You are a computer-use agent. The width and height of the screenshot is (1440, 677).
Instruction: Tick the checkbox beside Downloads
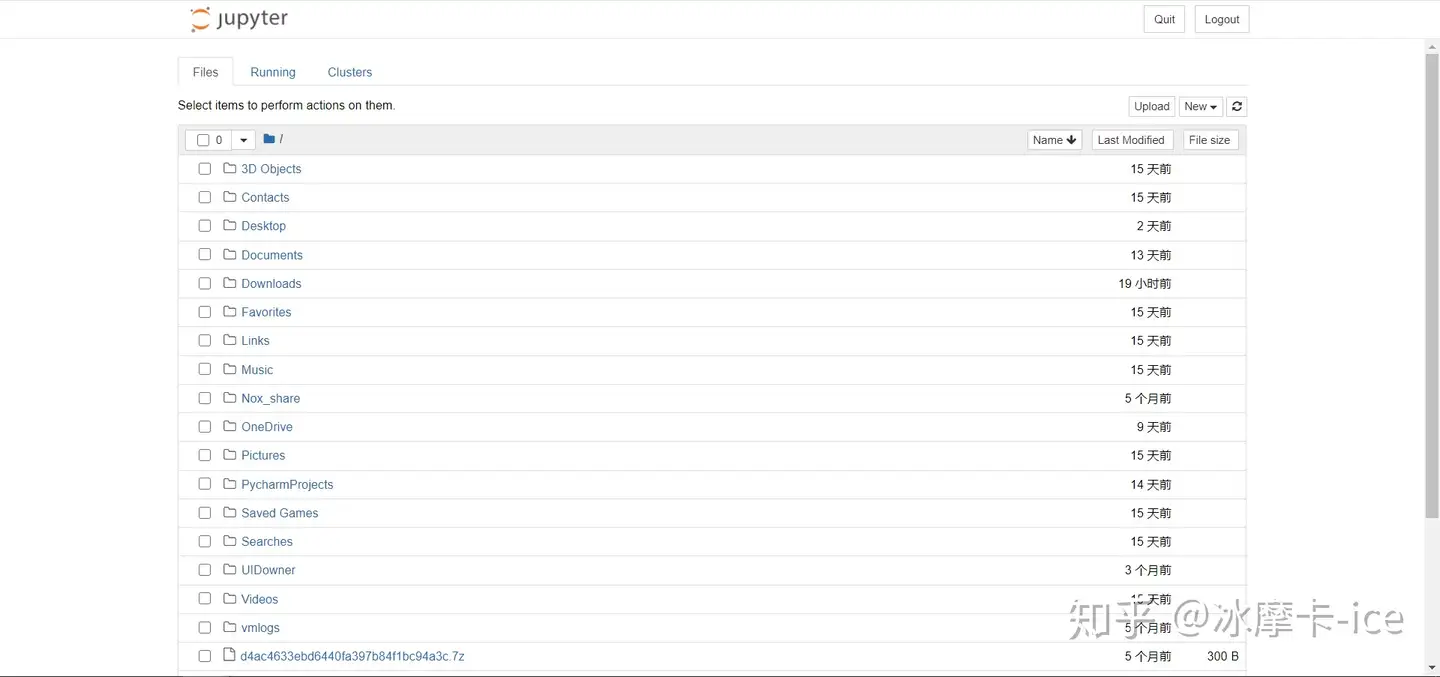tap(204, 283)
